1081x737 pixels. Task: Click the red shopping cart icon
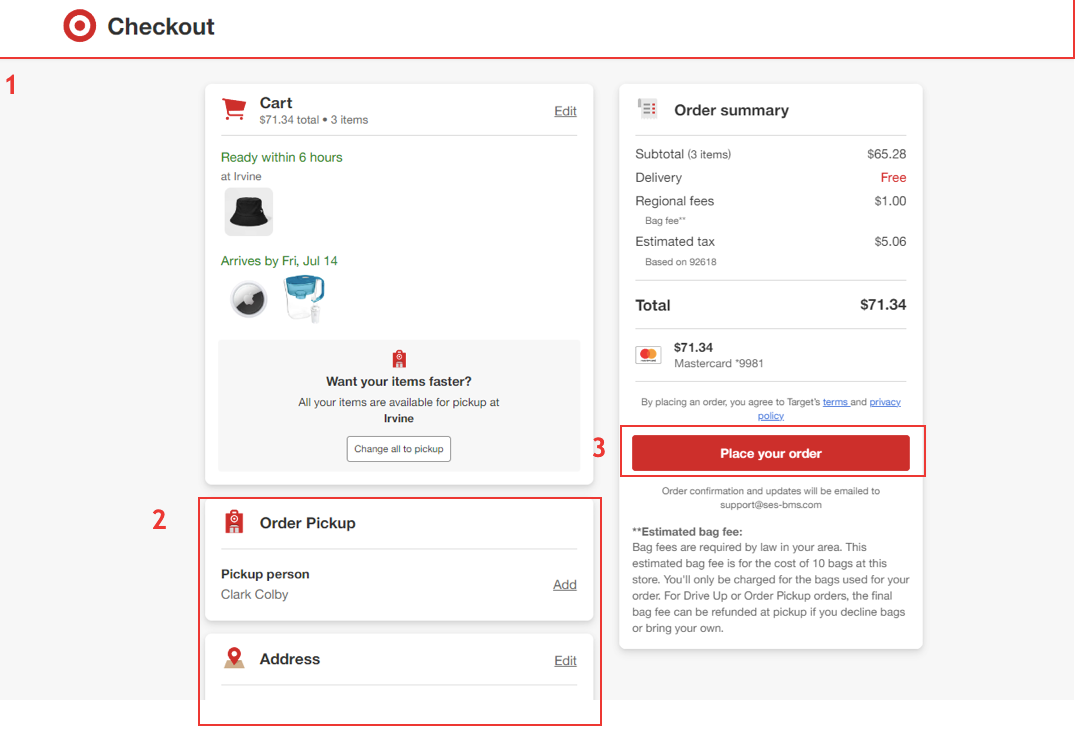[x=234, y=109]
